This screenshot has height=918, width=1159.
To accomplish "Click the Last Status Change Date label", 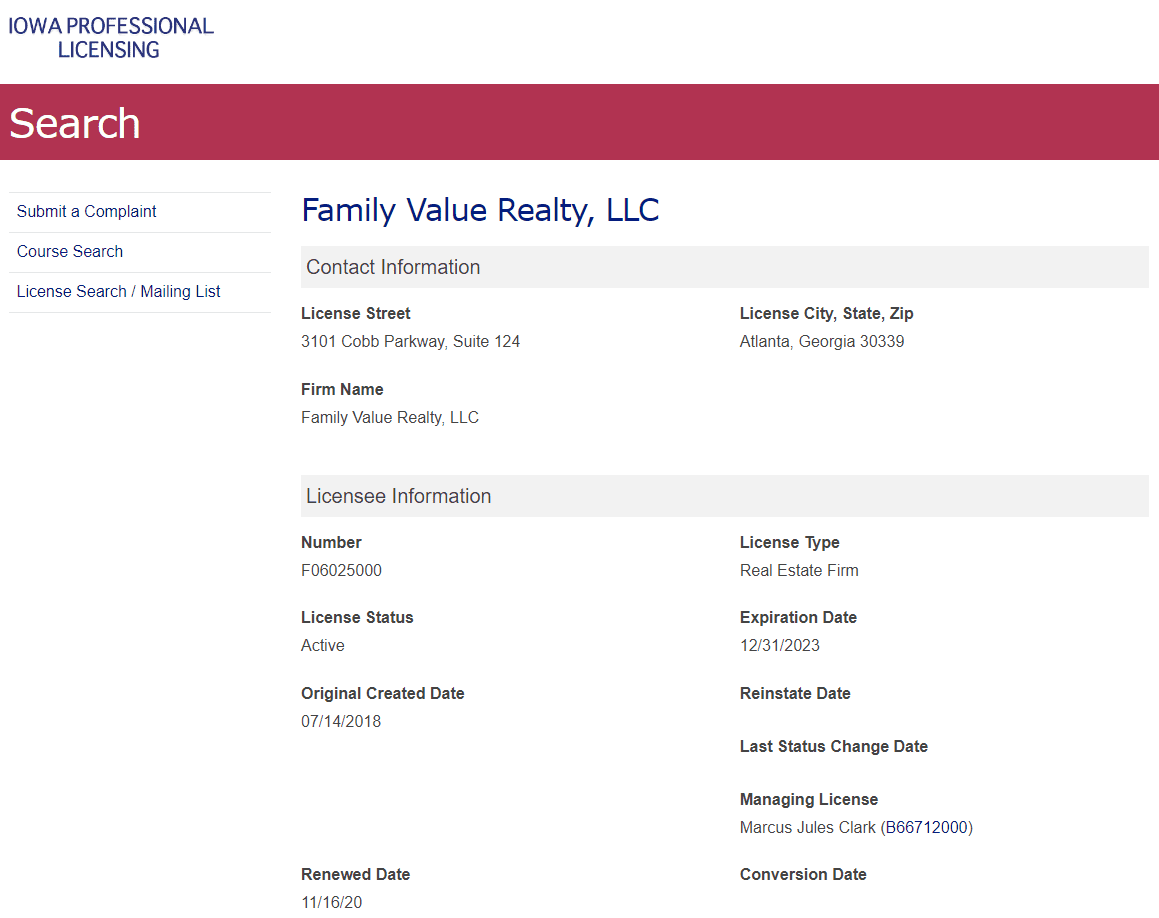I will (x=833, y=746).
